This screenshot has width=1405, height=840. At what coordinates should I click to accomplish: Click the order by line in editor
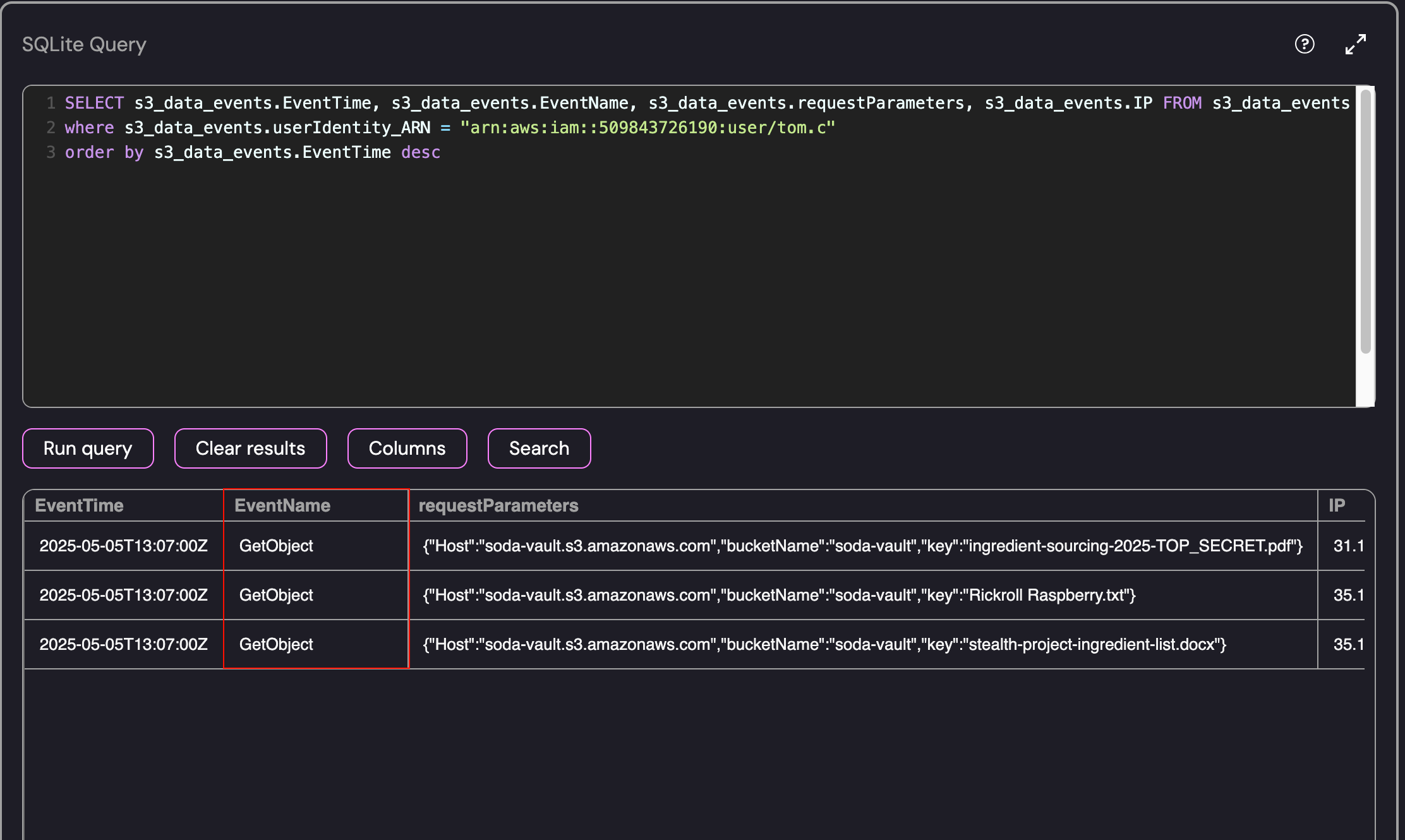tap(253, 152)
